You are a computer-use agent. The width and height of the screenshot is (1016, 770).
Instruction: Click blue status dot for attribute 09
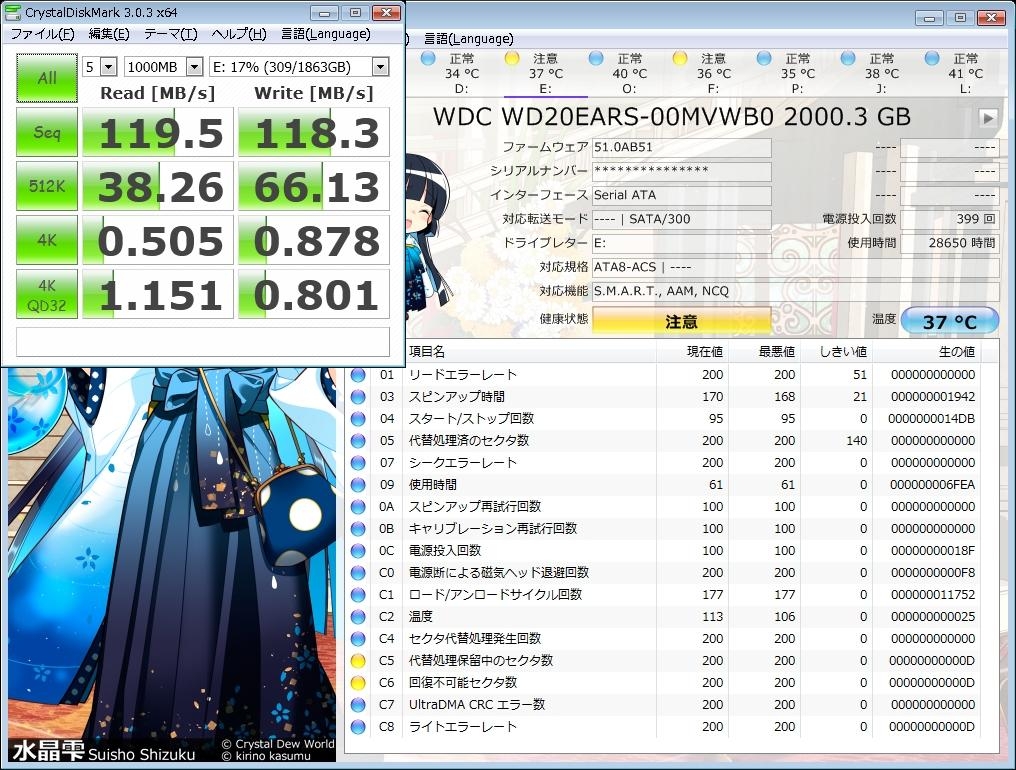tap(358, 485)
